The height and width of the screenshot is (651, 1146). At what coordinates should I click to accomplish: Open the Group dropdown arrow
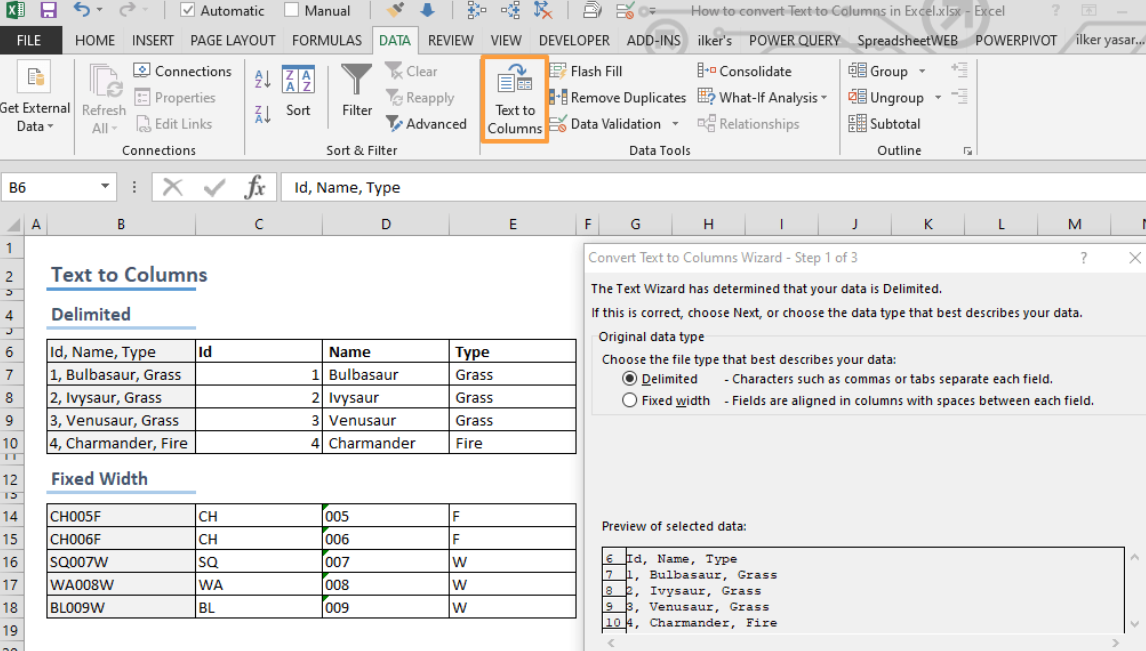click(x=922, y=71)
